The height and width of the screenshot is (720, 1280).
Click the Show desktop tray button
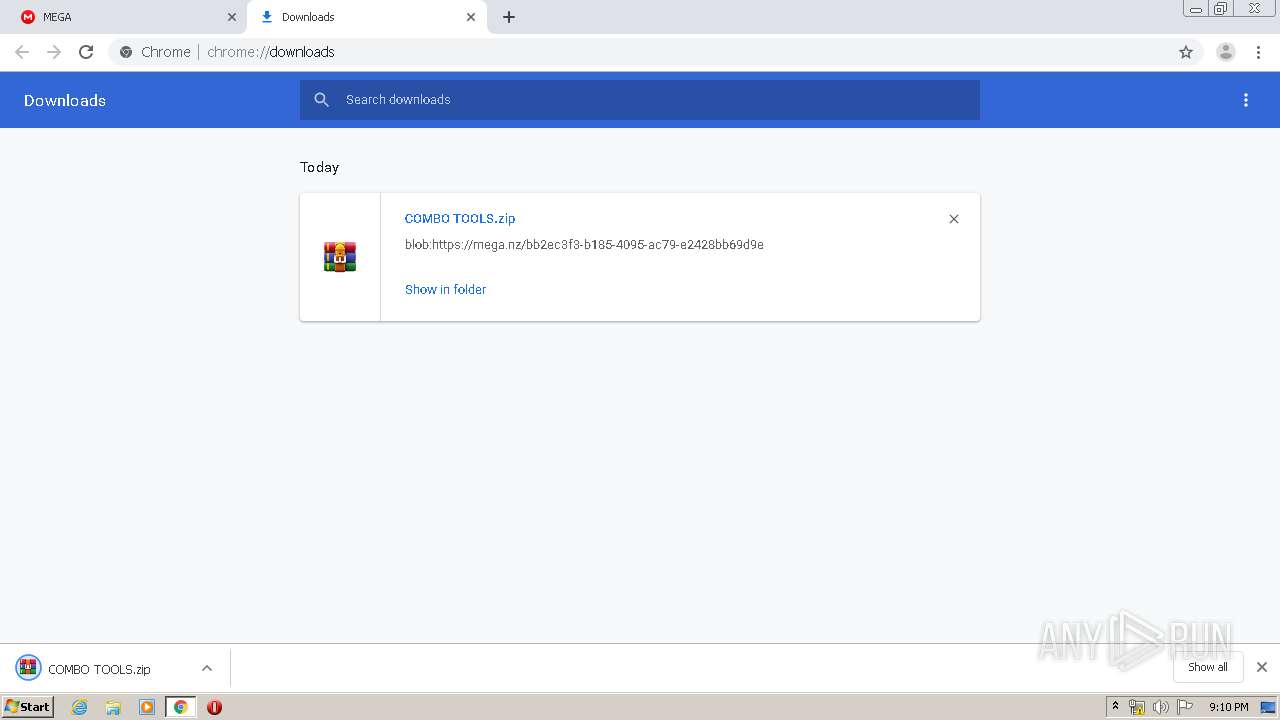[x=1268, y=707]
